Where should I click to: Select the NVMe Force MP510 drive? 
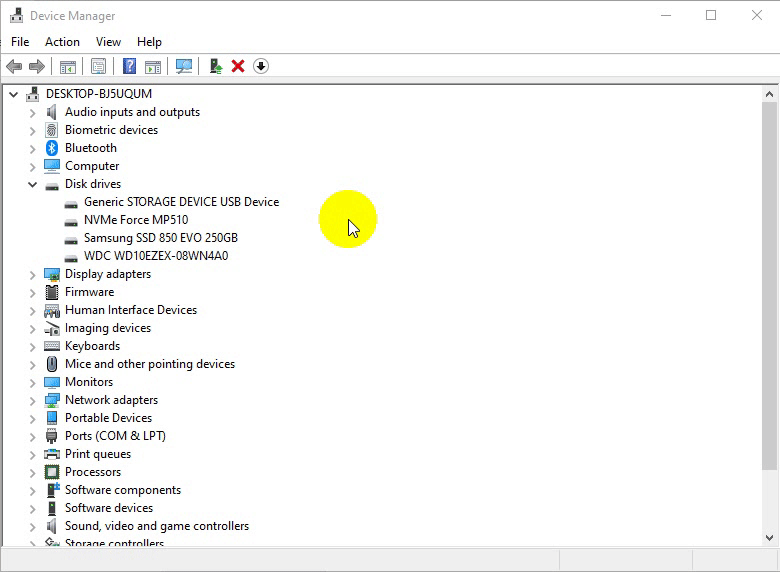136,220
